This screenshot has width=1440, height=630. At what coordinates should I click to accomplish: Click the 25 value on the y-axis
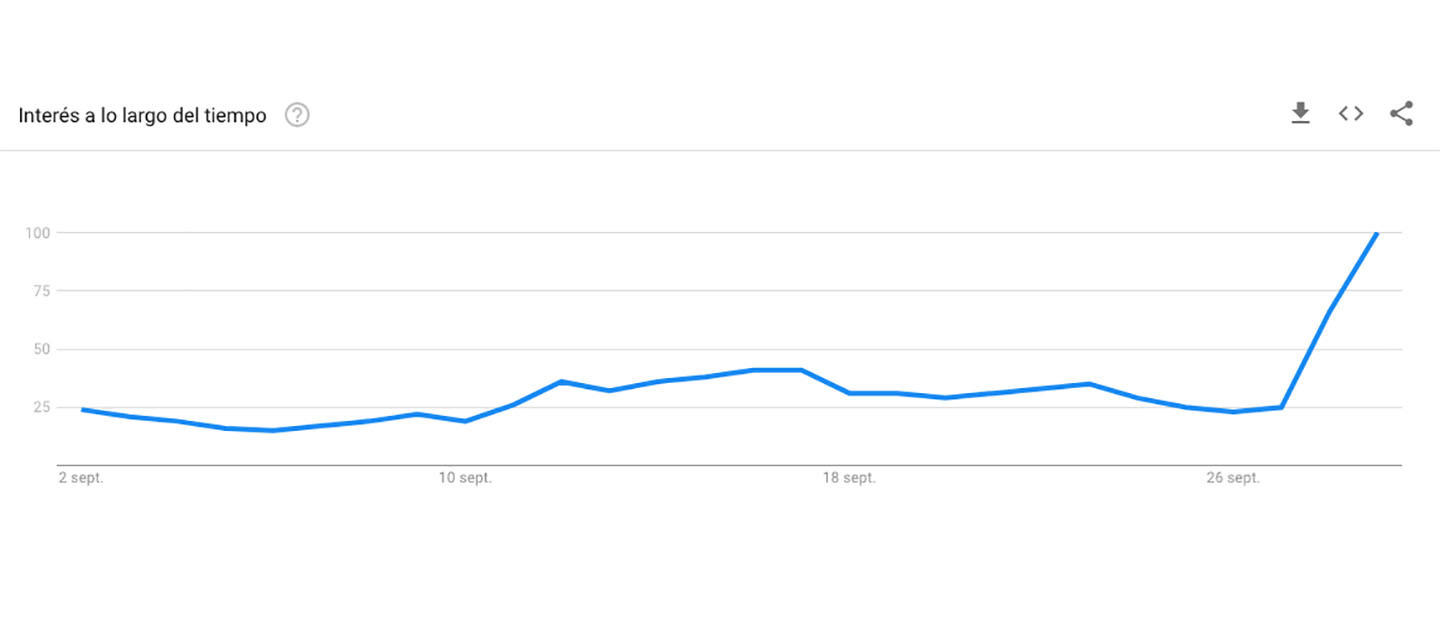click(x=43, y=407)
